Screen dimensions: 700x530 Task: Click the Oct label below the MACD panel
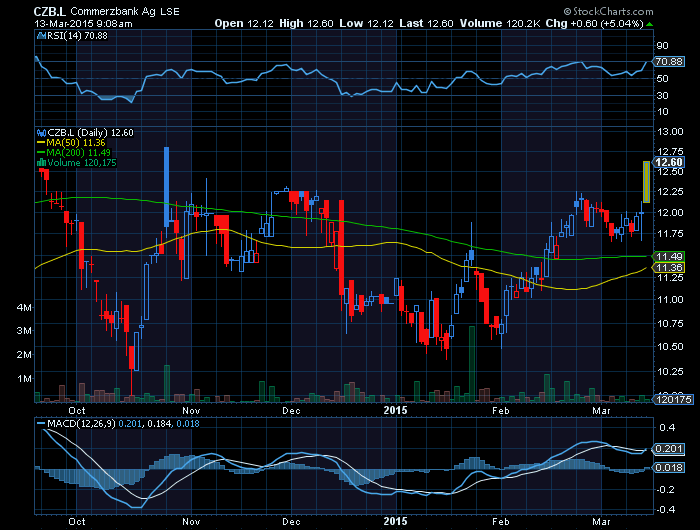pyautogui.click(x=77, y=522)
